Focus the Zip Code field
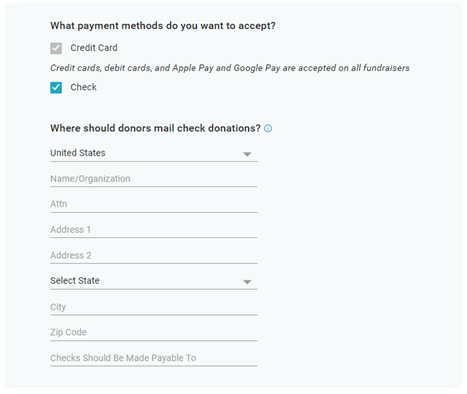This screenshot has width=467, height=394. [154, 333]
